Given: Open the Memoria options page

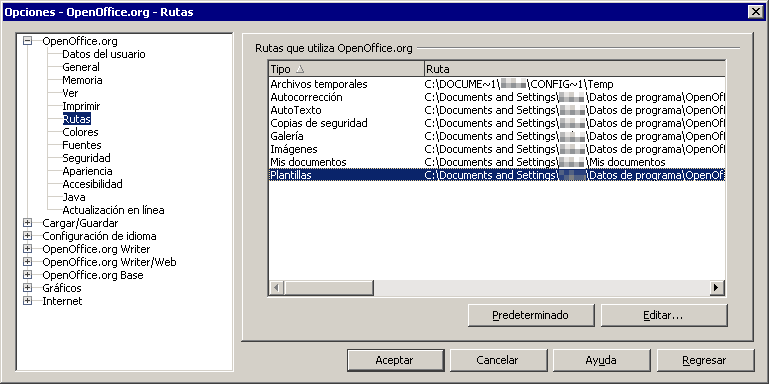Looking at the screenshot, I should (82, 80).
